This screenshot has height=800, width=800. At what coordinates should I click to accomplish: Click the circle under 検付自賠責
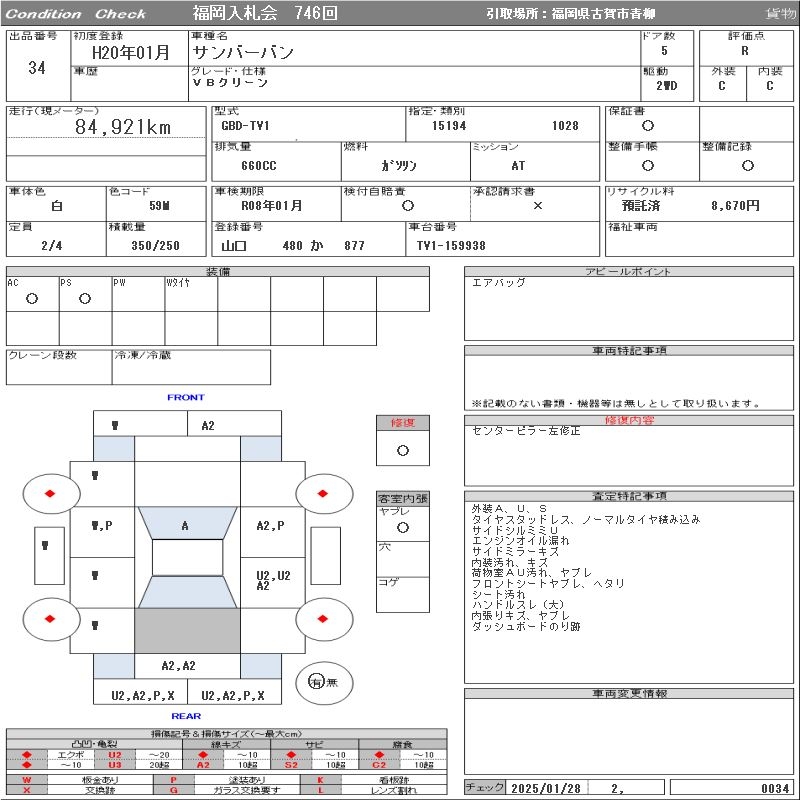point(408,206)
